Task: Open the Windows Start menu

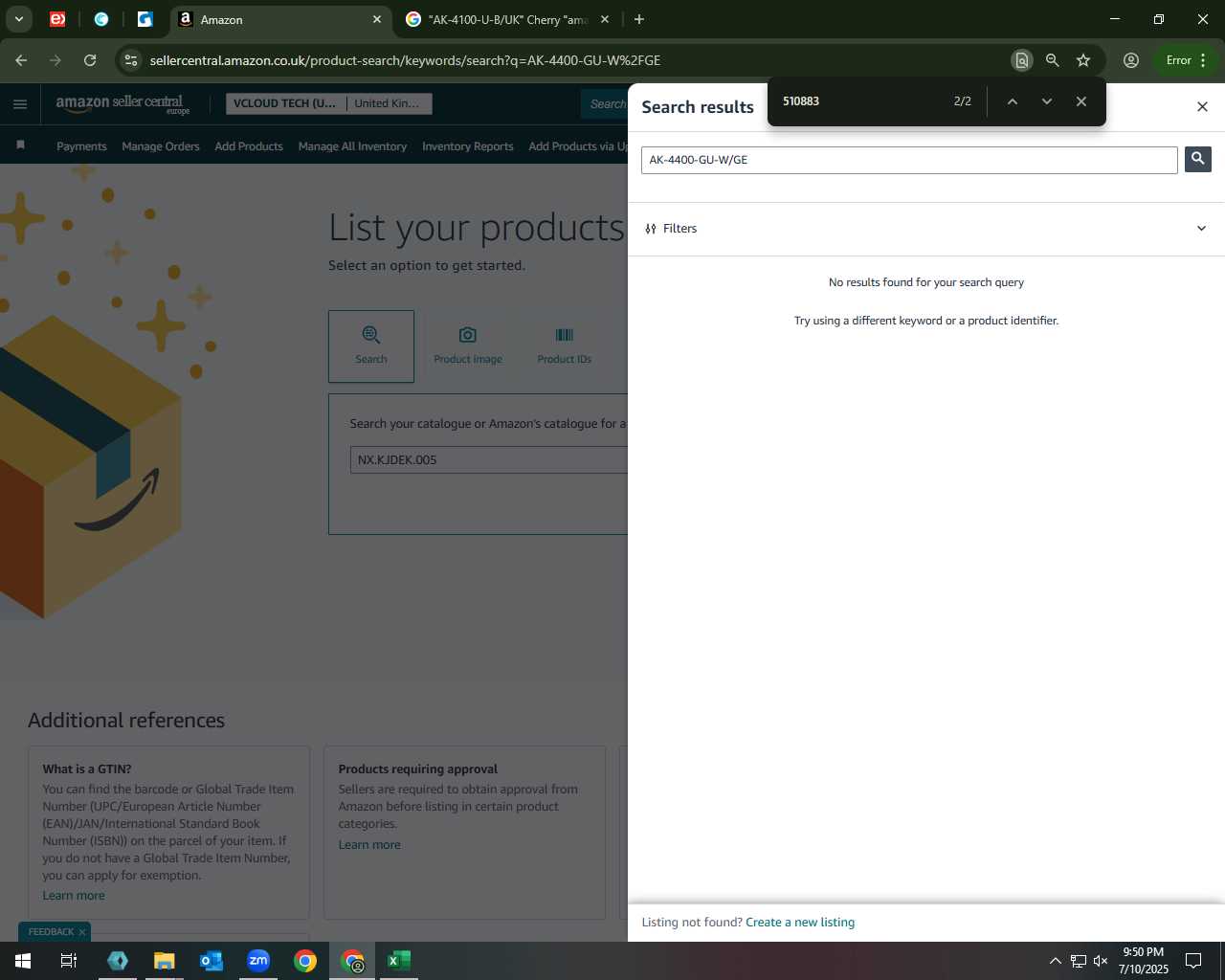Action: (23, 961)
